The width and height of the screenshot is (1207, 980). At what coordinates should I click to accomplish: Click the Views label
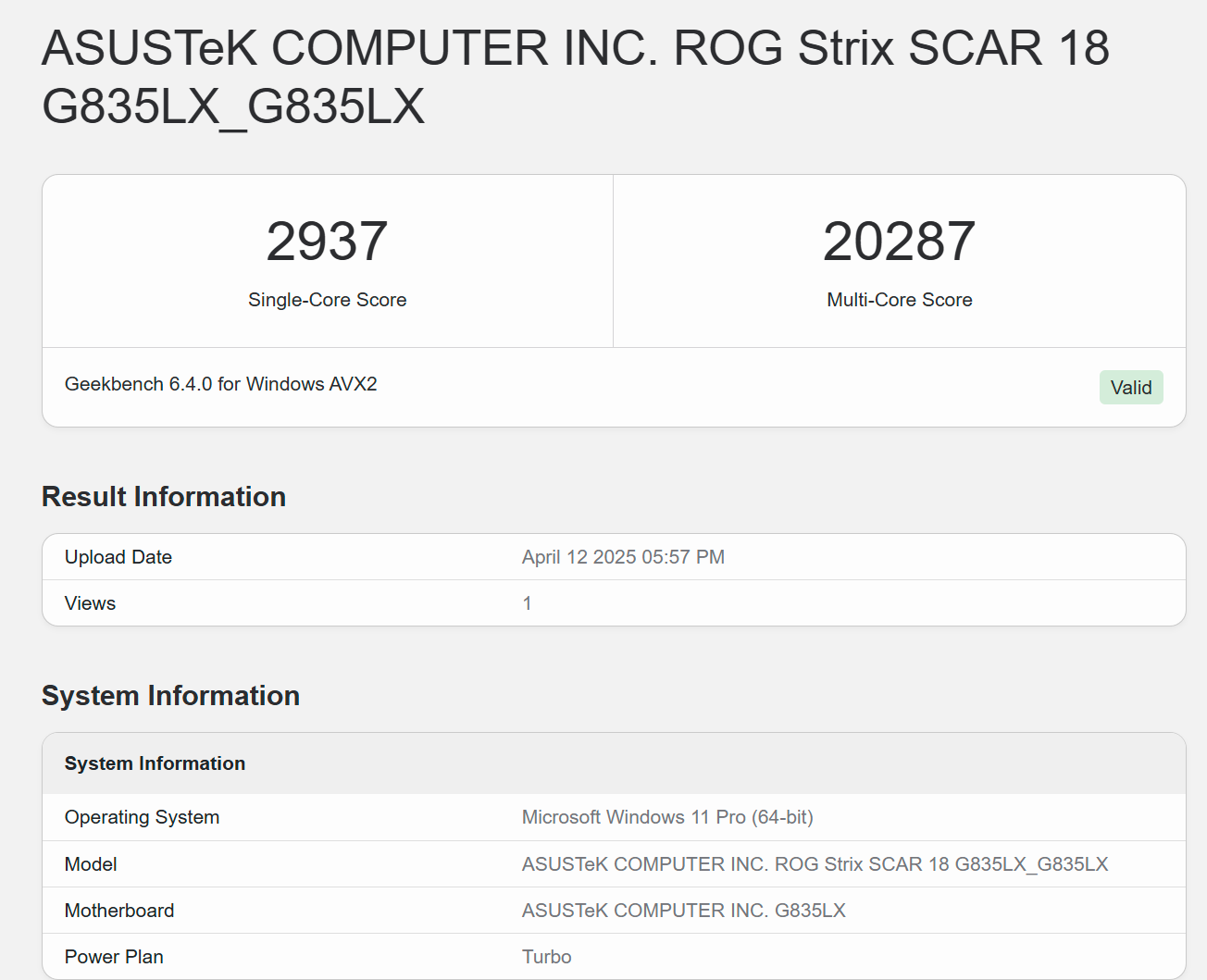pyautogui.click(x=89, y=602)
